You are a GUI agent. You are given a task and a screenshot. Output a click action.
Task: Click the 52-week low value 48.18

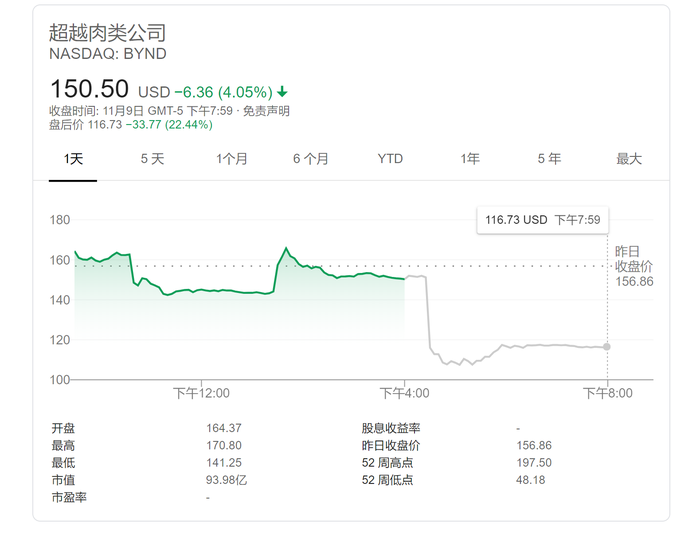pyautogui.click(x=531, y=480)
